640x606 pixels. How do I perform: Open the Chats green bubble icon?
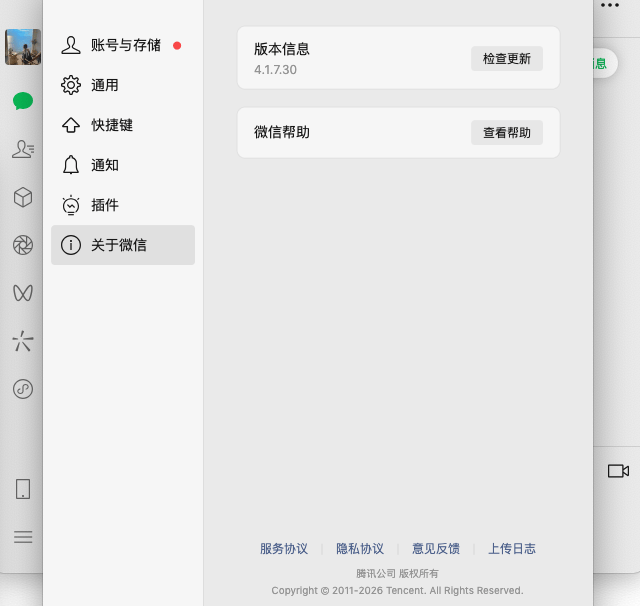click(x=22, y=101)
